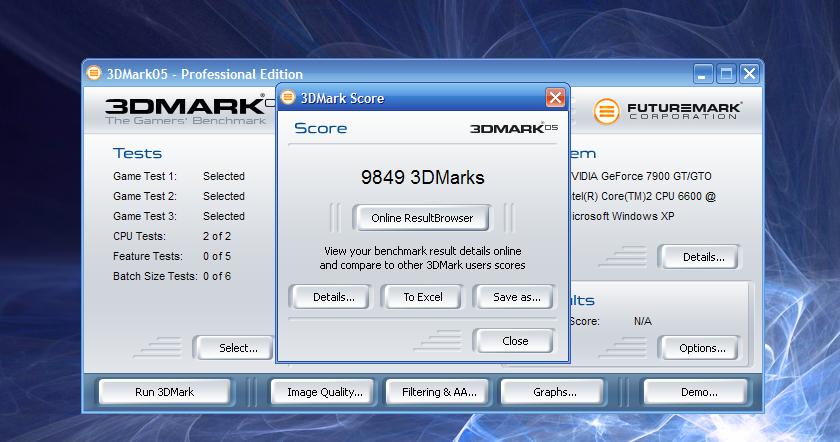Open Filtering & AA... options
840x442 pixels.
point(439,392)
